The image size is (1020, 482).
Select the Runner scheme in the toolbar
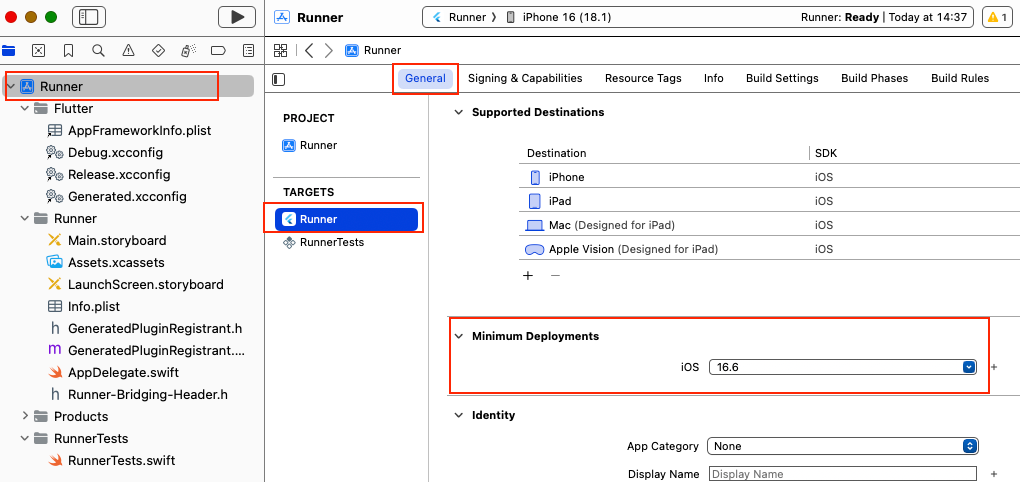point(459,17)
